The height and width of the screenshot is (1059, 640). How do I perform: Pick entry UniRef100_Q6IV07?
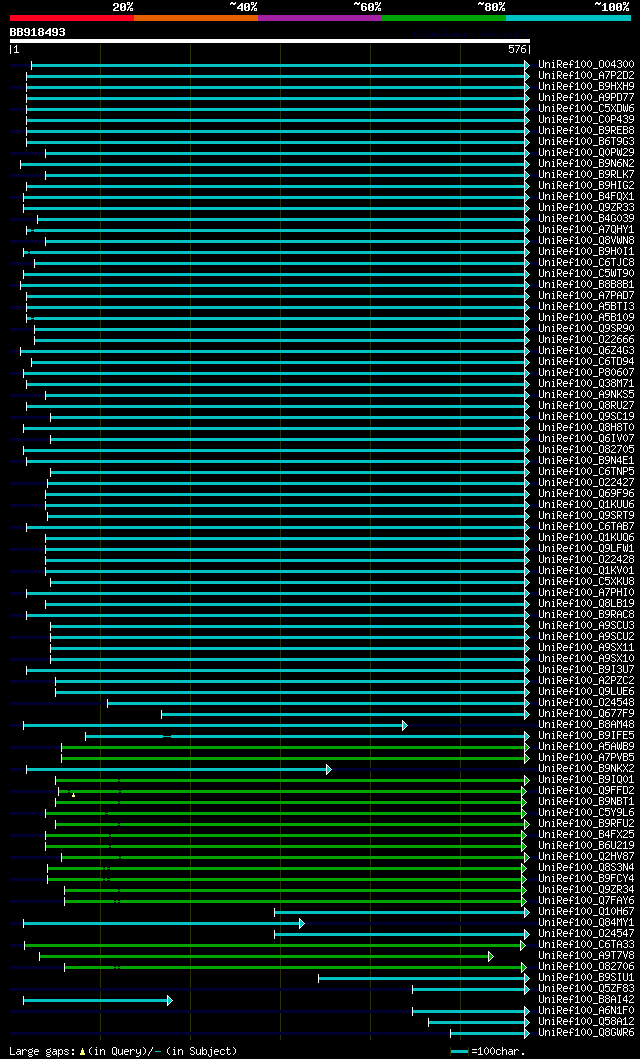(x=586, y=439)
